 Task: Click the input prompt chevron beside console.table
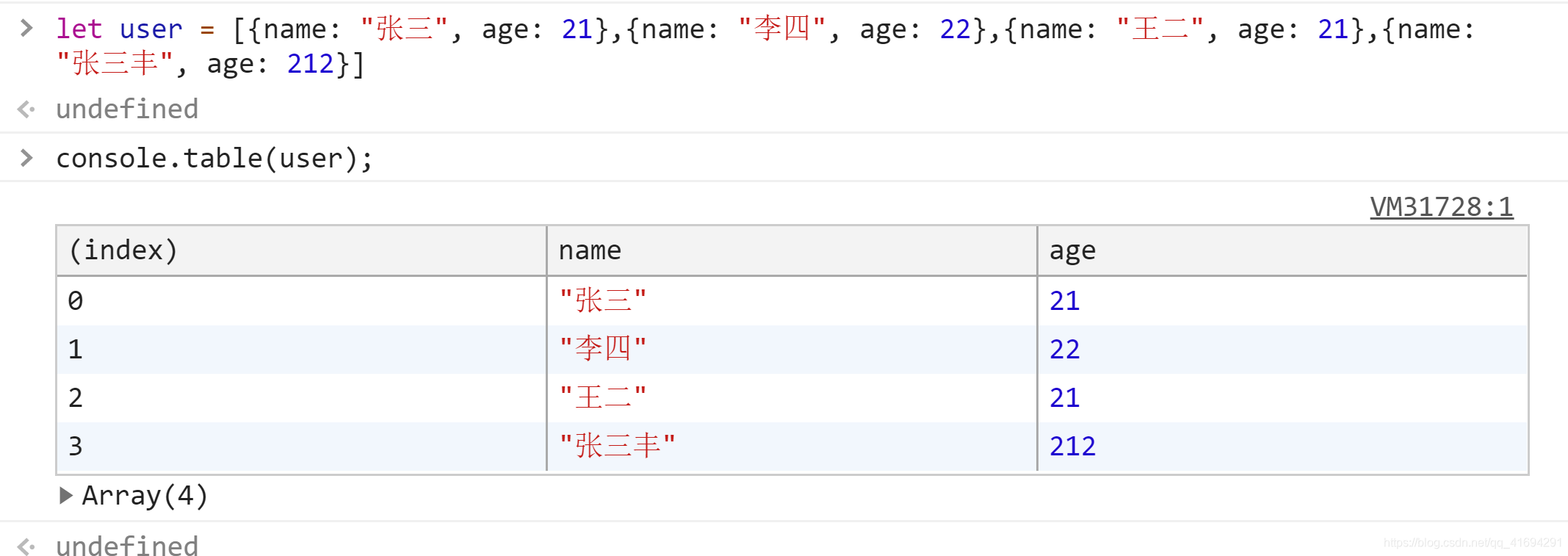tap(26, 158)
